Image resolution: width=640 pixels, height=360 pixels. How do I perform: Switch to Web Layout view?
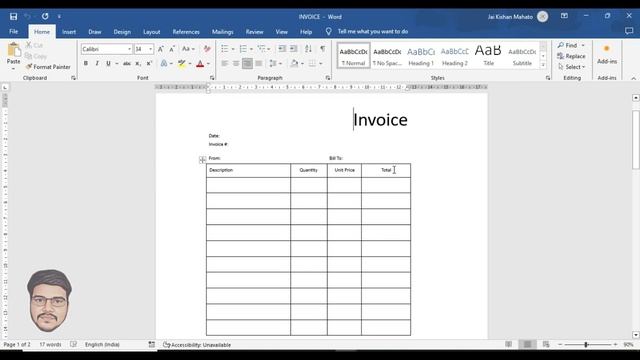[546, 344]
